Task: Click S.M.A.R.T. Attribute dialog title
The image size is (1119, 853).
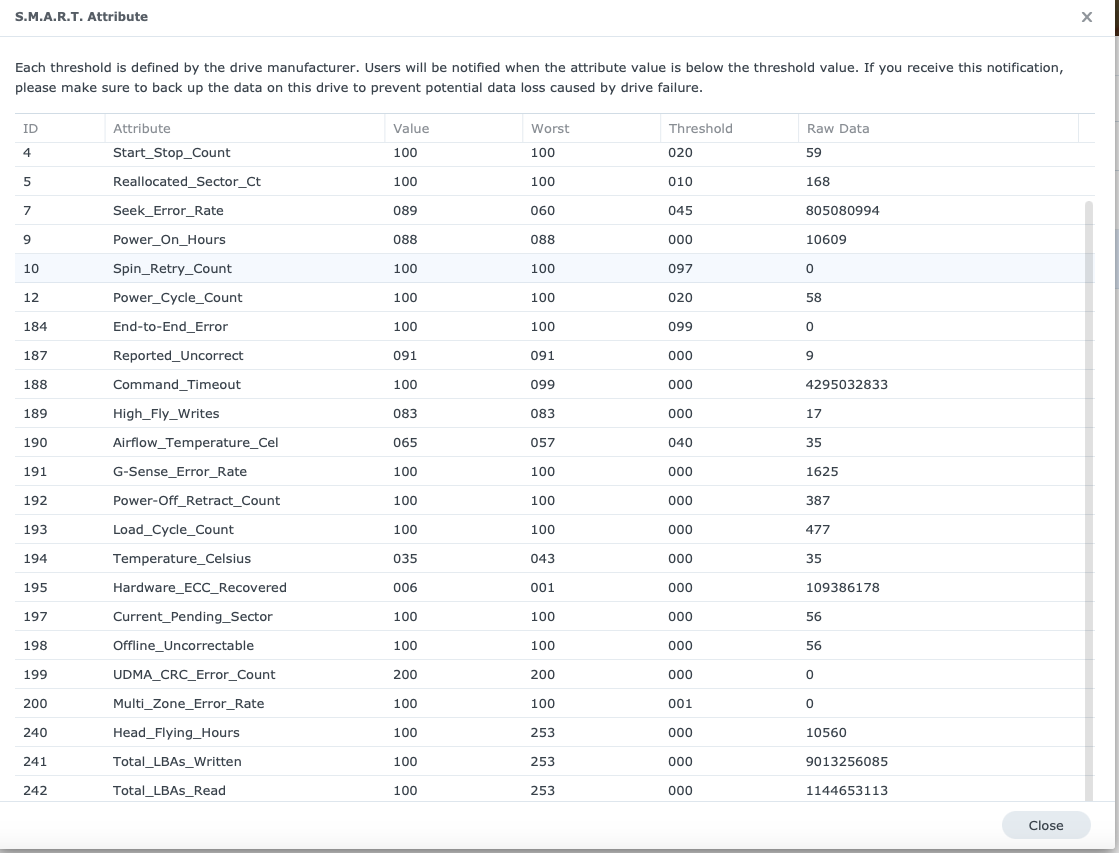Action: tap(81, 16)
